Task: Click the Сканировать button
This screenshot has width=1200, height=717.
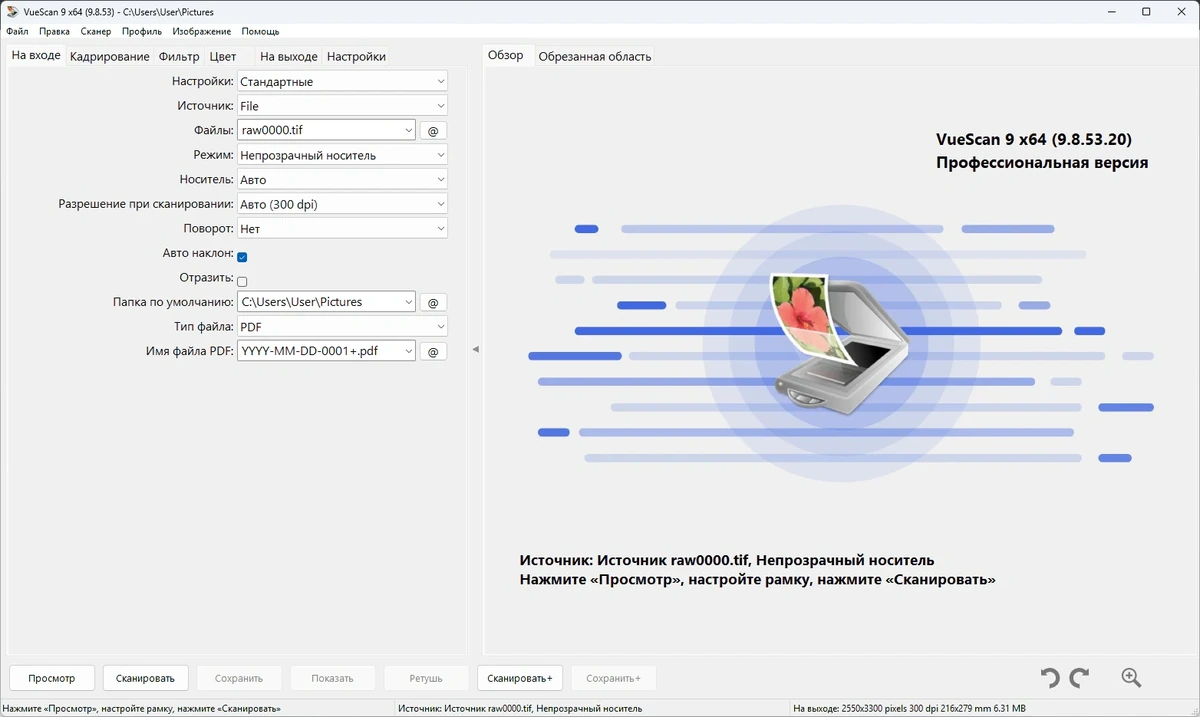Action: point(145,678)
